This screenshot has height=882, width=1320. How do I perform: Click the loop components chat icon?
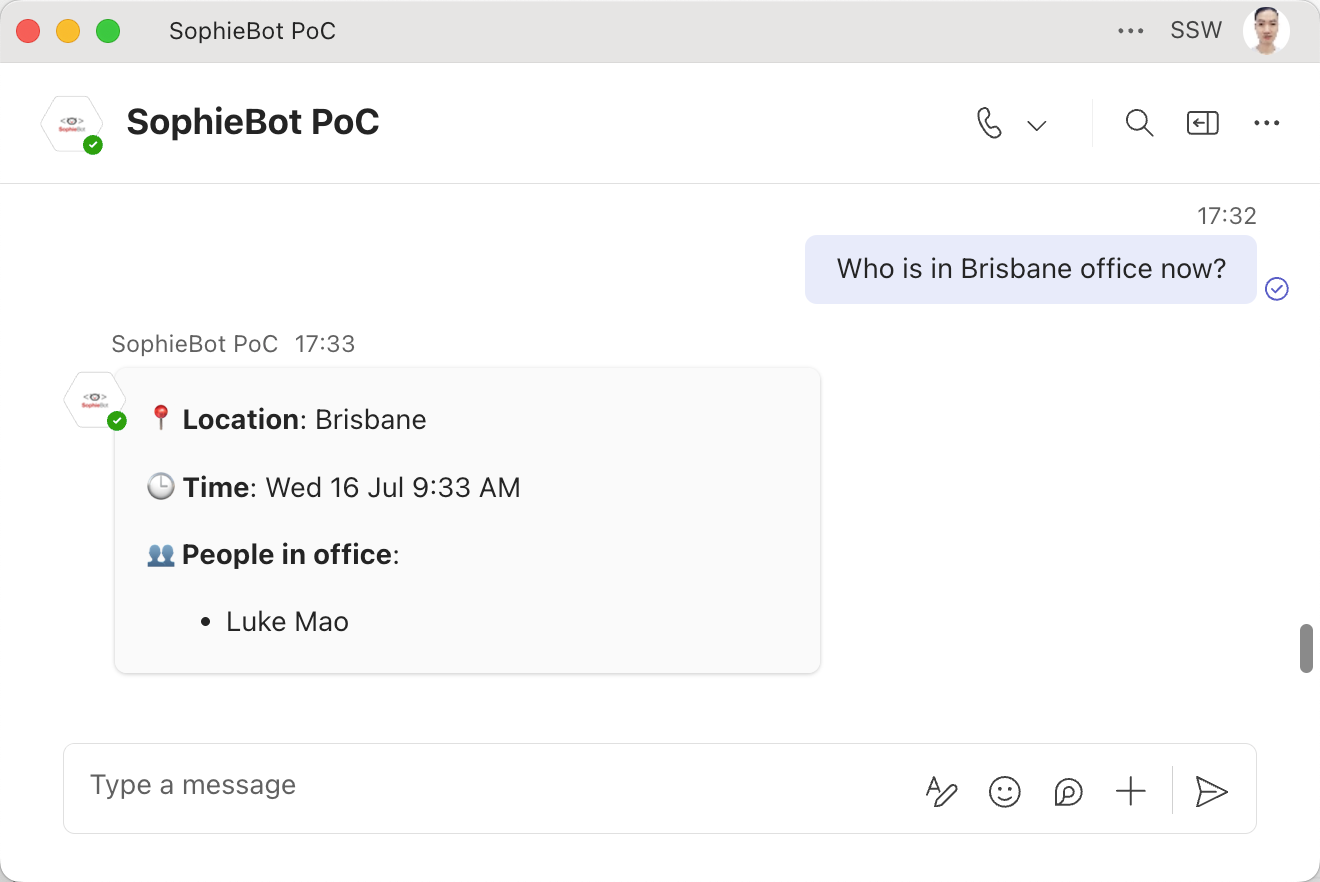pos(1068,793)
